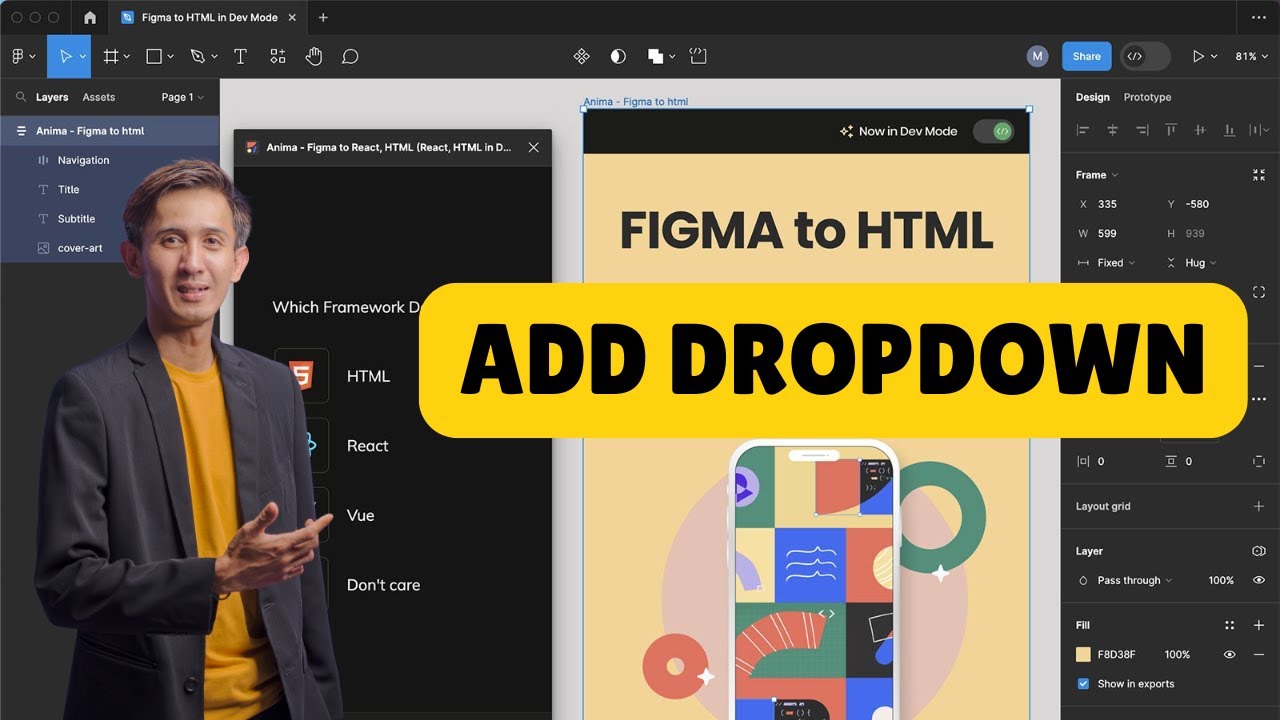1280x720 pixels.
Task: Toggle the Clip content icon beside Hug row
Action: 1259,292
